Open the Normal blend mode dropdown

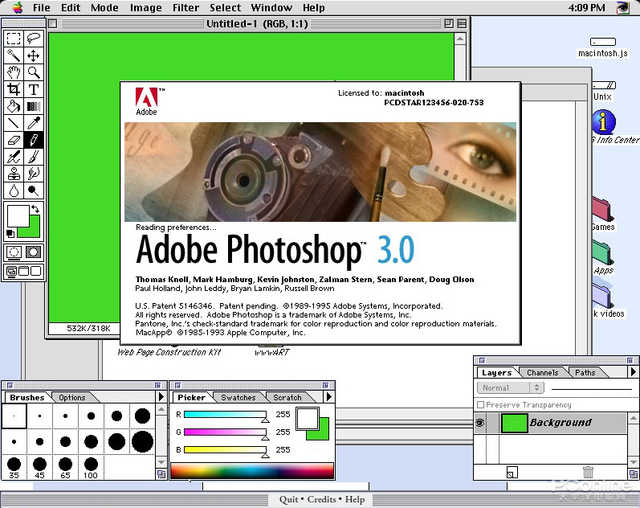point(511,388)
